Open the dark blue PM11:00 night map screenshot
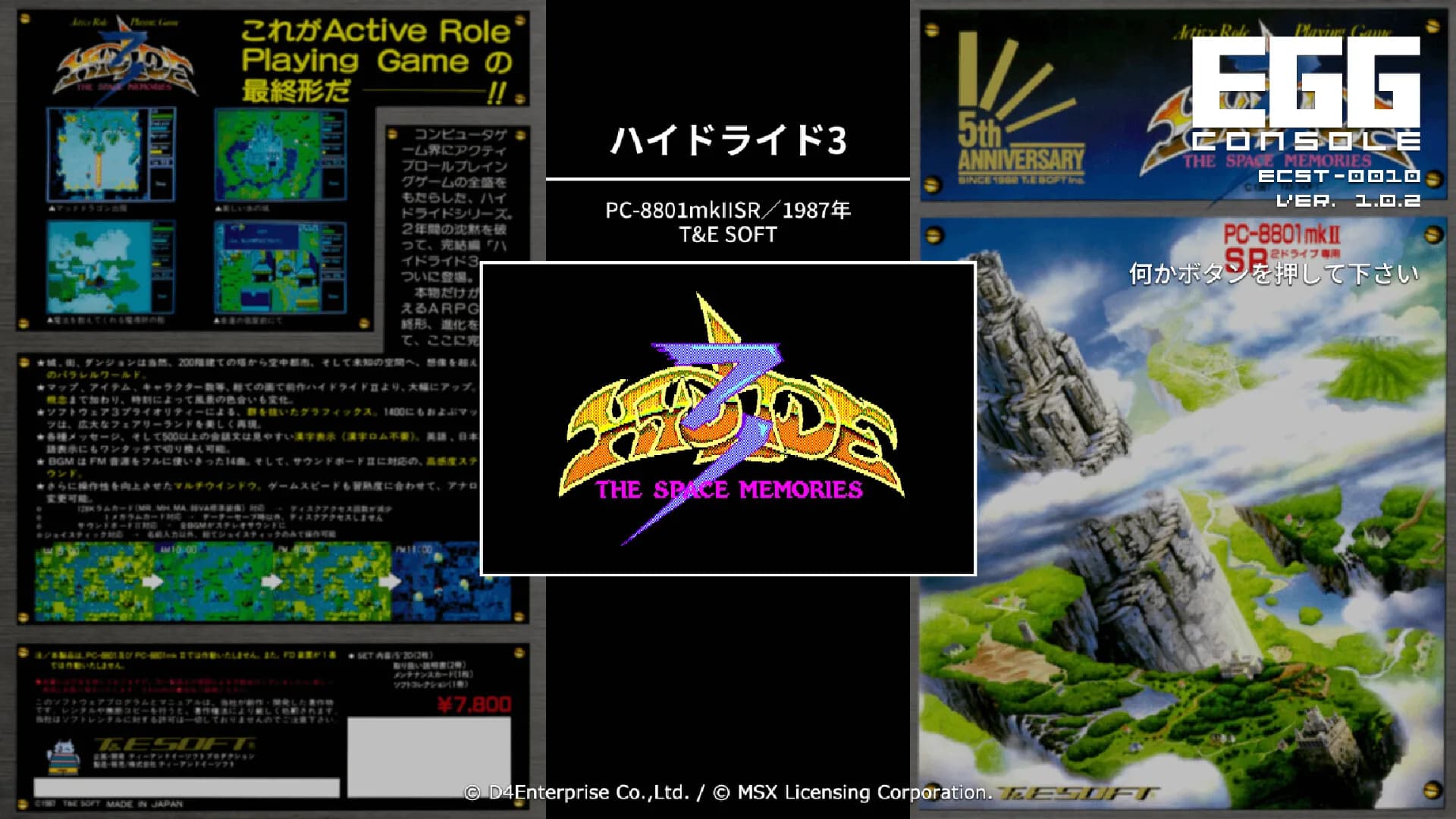Screen dimensions: 1456x819 (451, 582)
